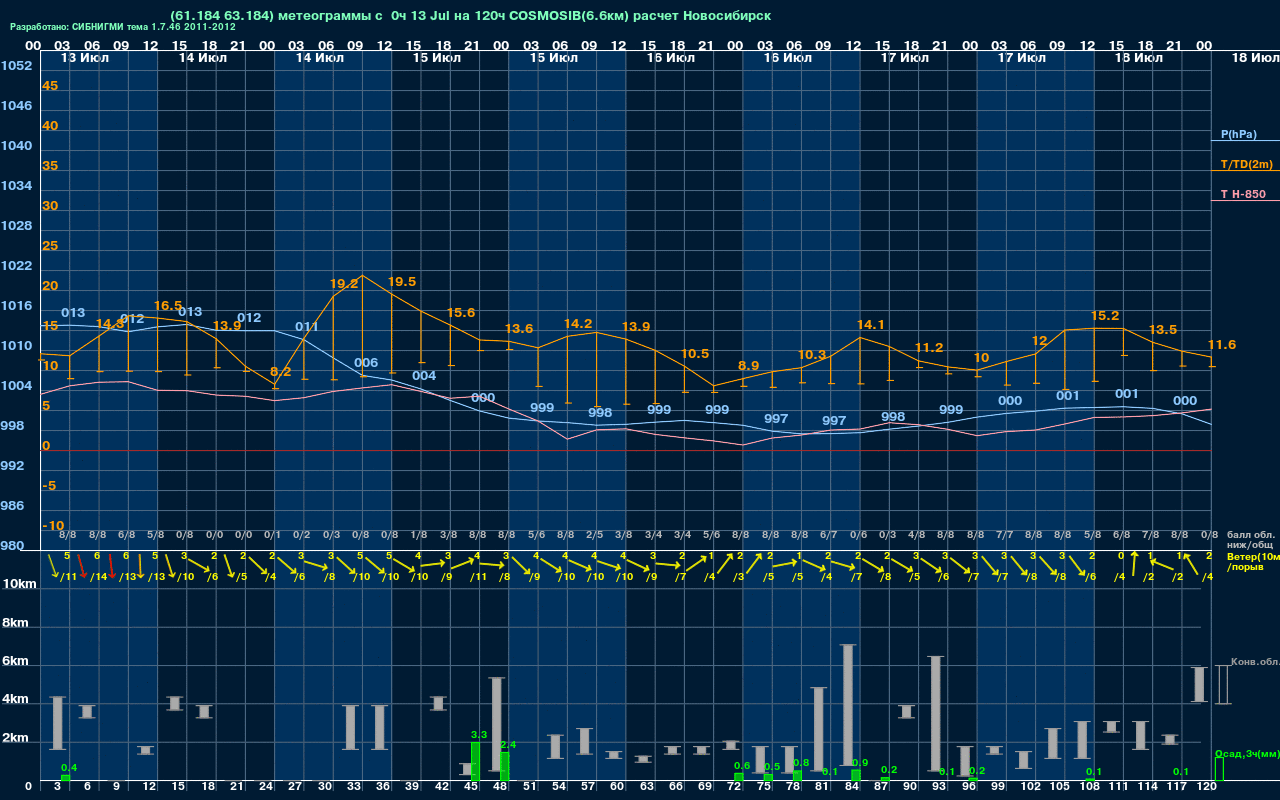This screenshot has height=800, width=1280.
Task: Click the 'Осад,3ч(мм)' precipitation legend label
Action: point(1246,753)
